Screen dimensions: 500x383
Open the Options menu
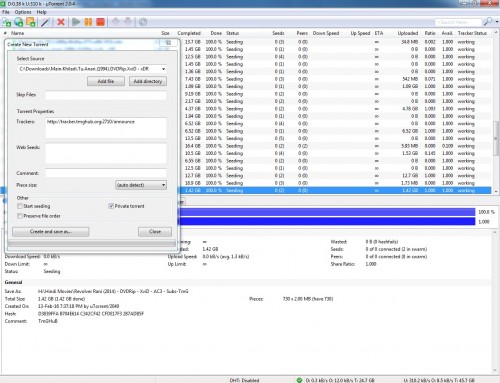(23, 12)
